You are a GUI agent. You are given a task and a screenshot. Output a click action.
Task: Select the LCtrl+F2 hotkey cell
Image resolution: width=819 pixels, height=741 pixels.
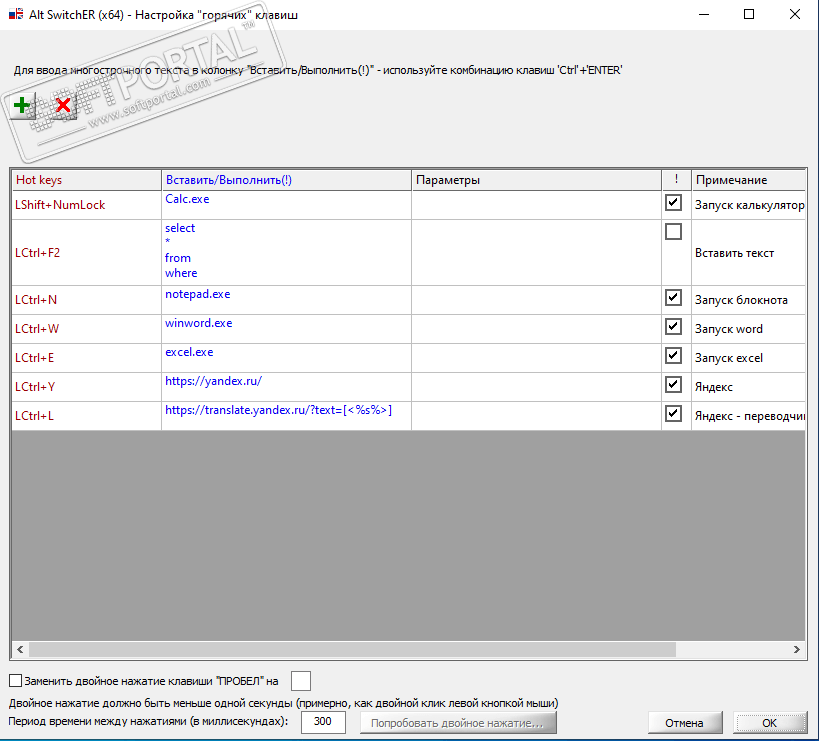click(86, 253)
